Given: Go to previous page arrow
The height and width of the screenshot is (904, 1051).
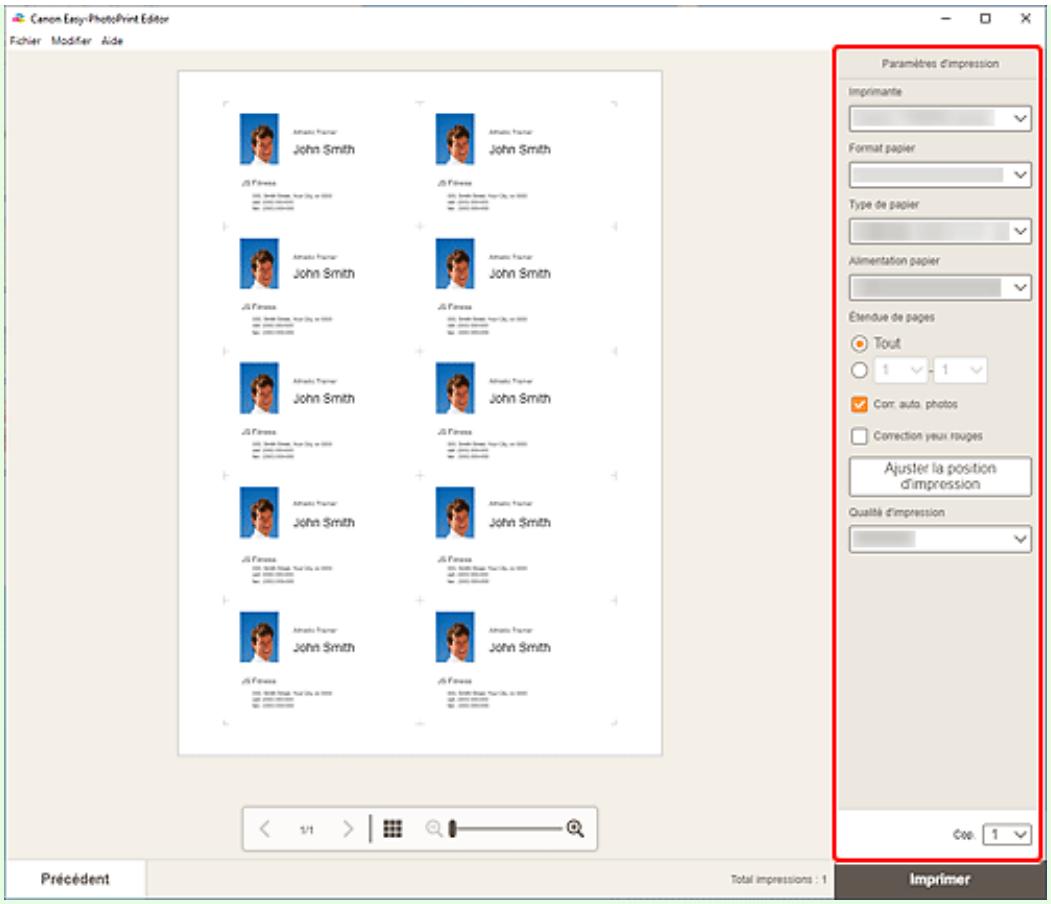Looking at the screenshot, I should (265, 829).
